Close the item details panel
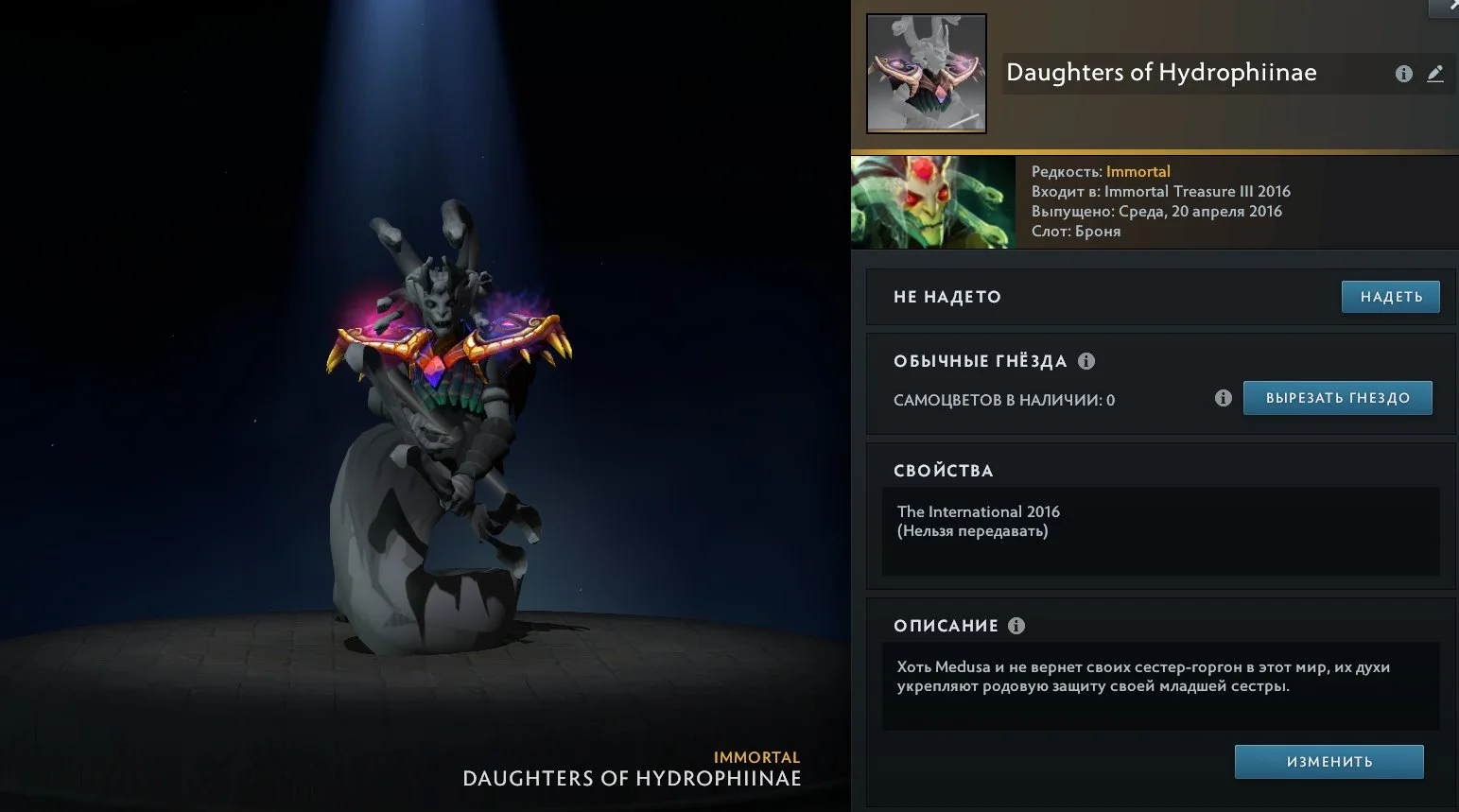This screenshot has height=812, width=1459. [x=1447, y=7]
